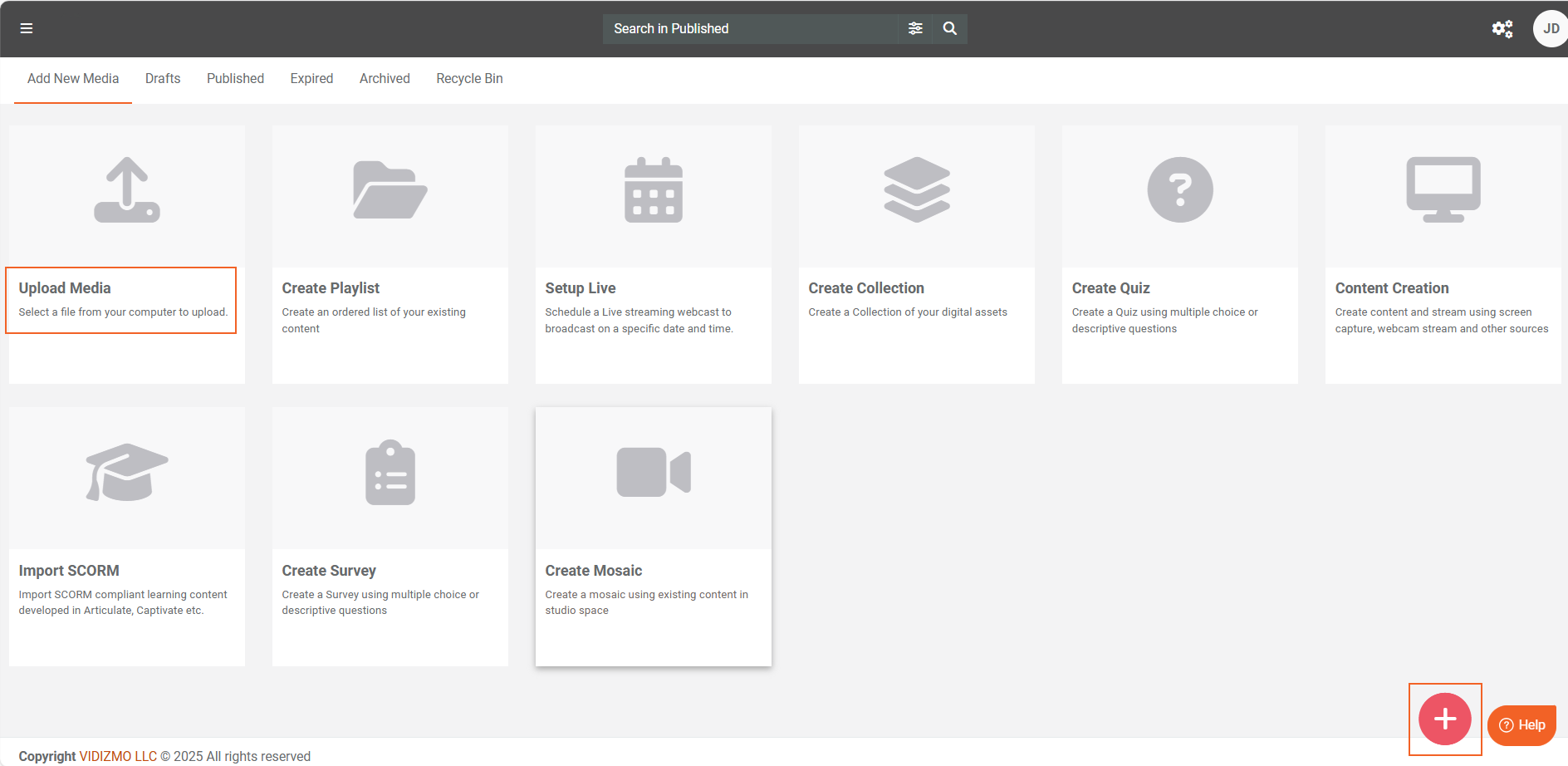Screen dimensions: 1568x766
Task: Click the magnifying glass search button
Action: pyautogui.click(x=950, y=28)
